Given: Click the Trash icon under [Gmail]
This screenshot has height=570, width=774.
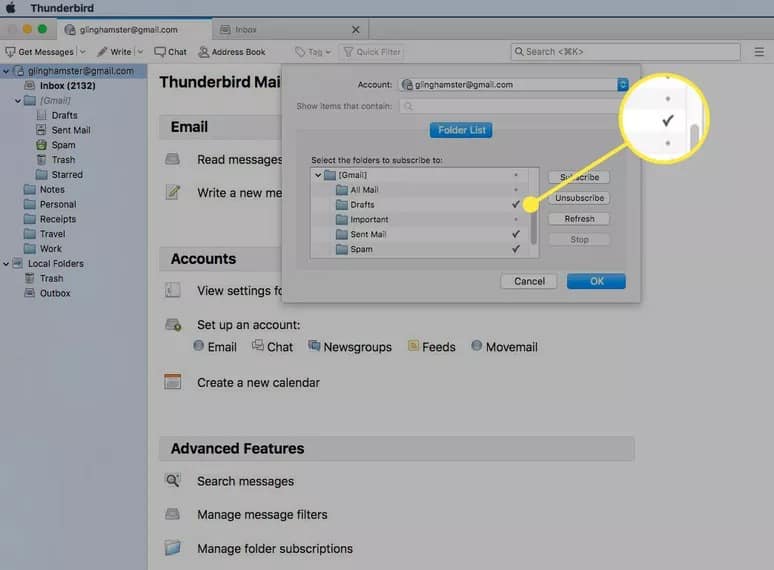Looking at the screenshot, I should coord(41,160).
